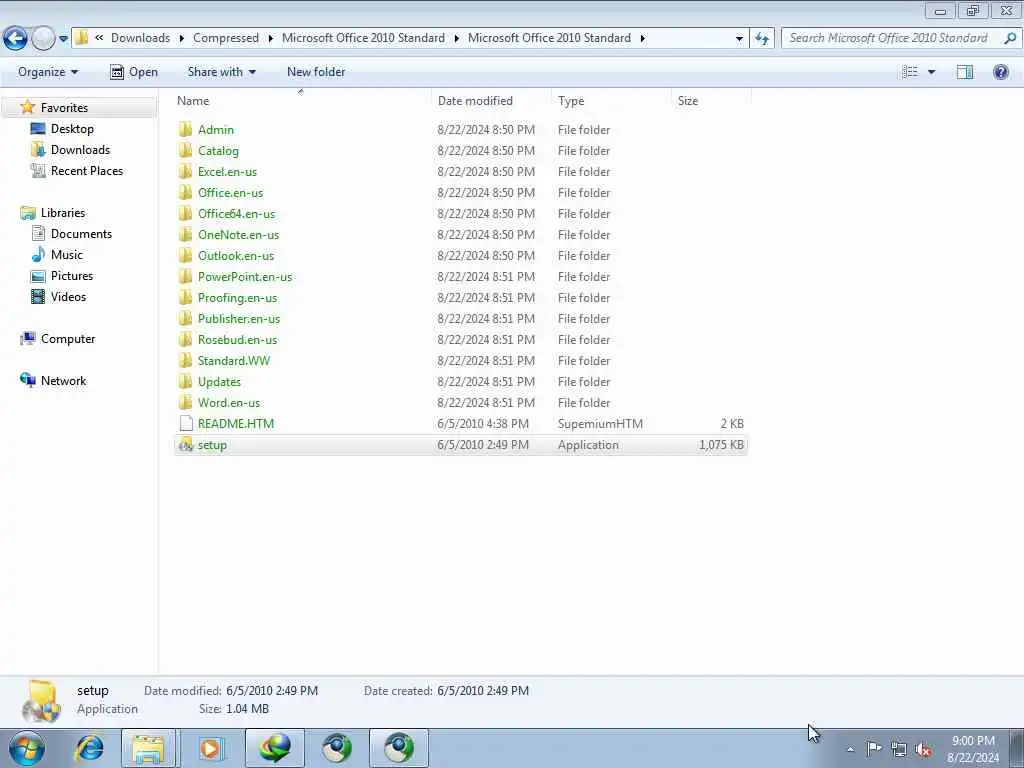Click the address bar refresh button
The width and height of the screenshot is (1024, 768).
pyautogui.click(x=761, y=39)
